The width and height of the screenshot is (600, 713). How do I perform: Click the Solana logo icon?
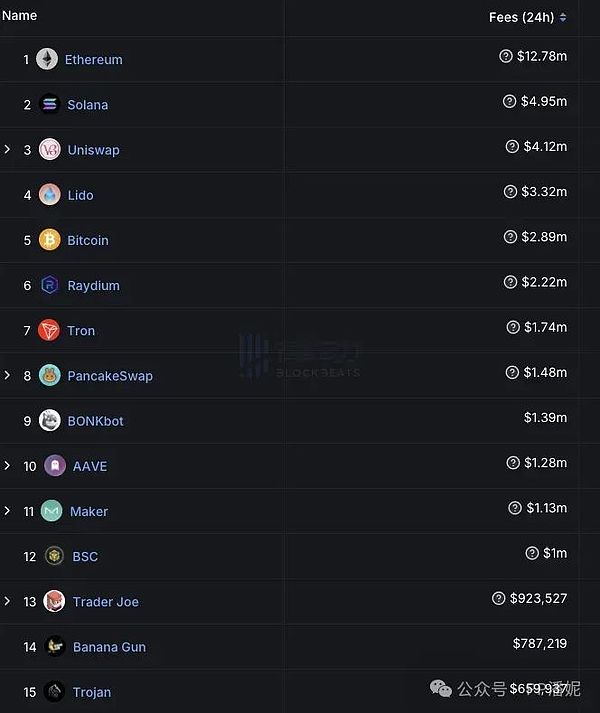coord(50,104)
